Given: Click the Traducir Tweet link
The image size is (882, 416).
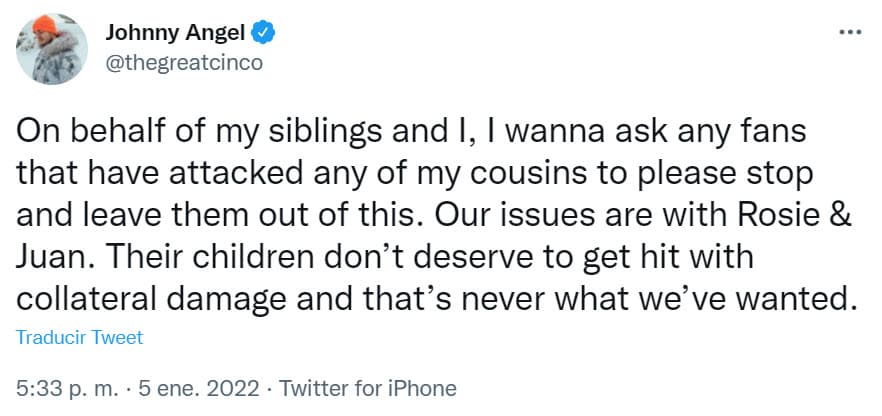Looking at the screenshot, I should 79,337.
